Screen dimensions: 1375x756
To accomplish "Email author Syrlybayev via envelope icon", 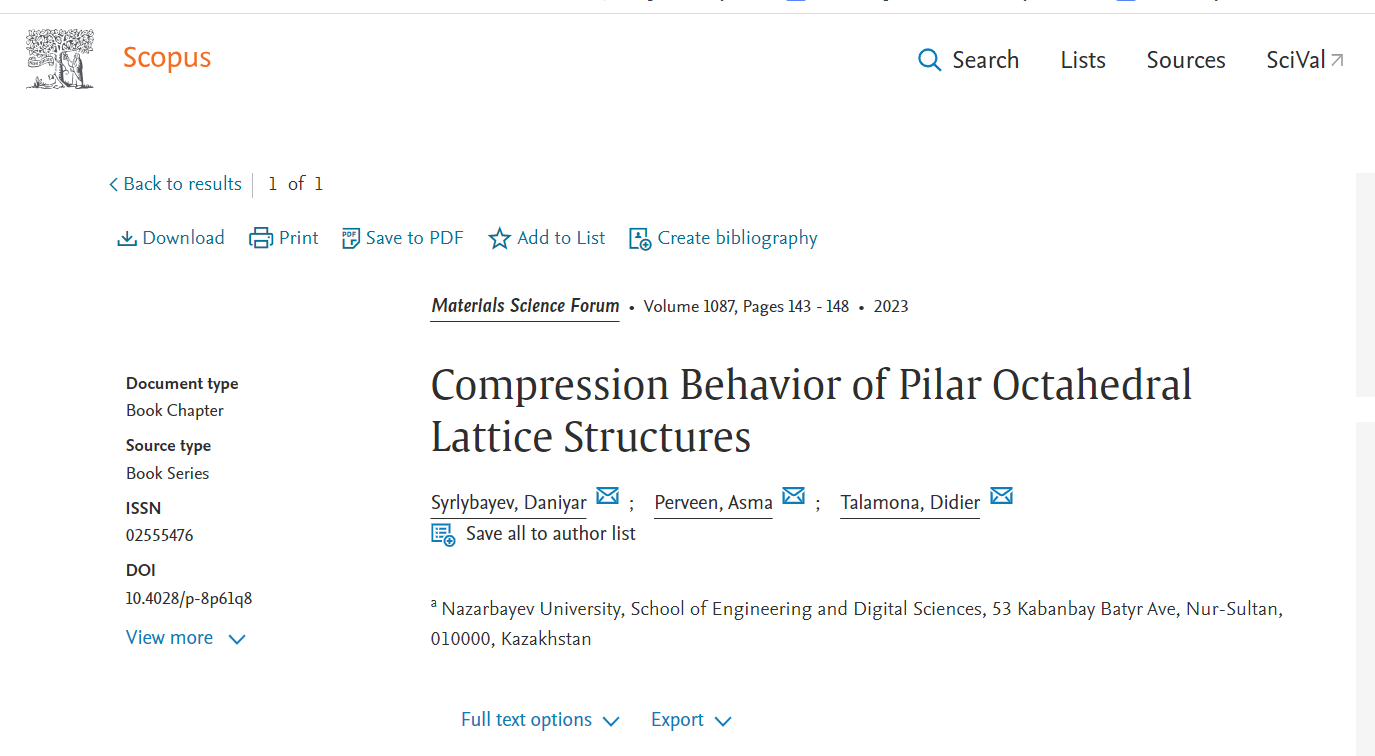I will [x=607, y=495].
